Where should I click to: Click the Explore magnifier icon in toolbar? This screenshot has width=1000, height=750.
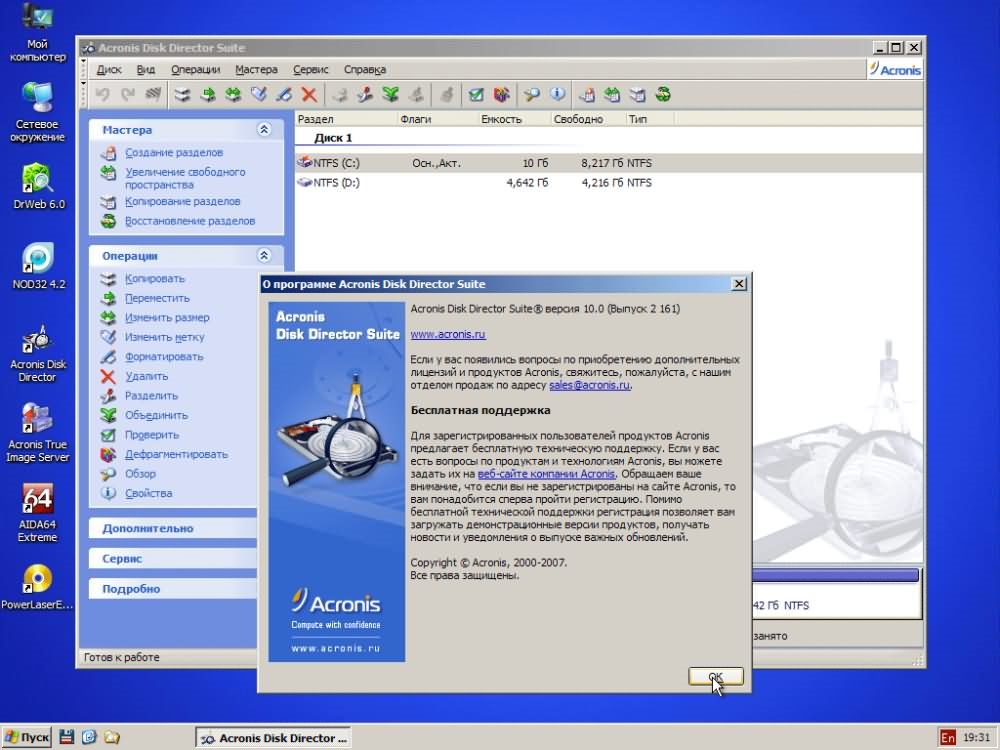click(532, 95)
